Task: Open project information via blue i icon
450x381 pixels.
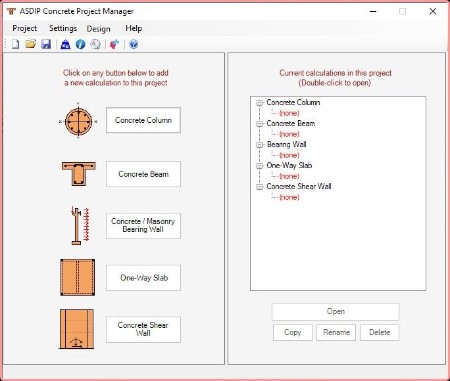Action: point(80,44)
